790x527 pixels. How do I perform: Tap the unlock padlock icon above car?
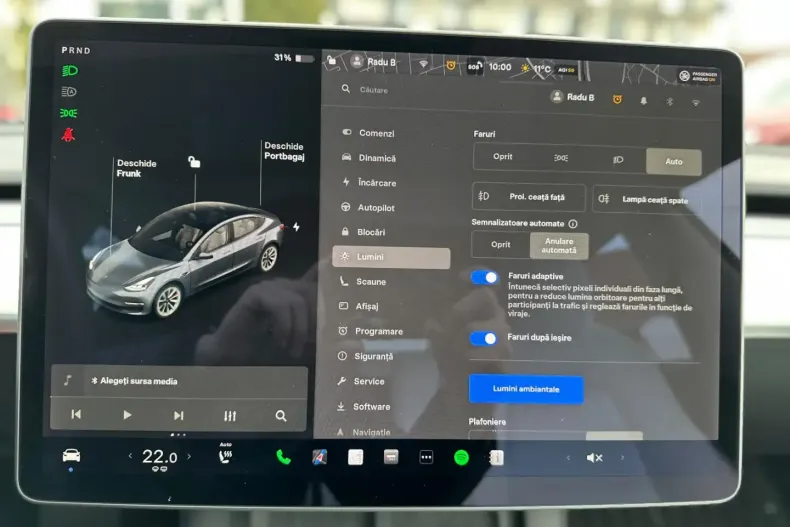click(194, 161)
